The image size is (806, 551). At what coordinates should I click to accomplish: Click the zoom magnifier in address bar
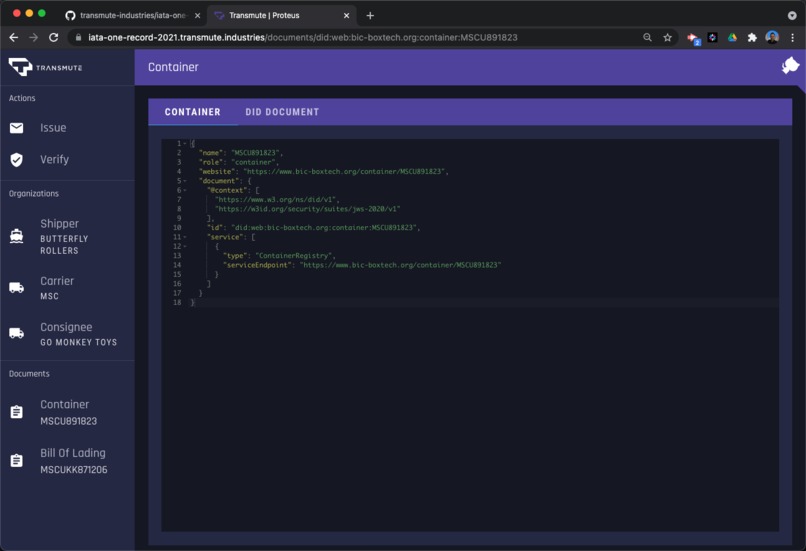647,38
